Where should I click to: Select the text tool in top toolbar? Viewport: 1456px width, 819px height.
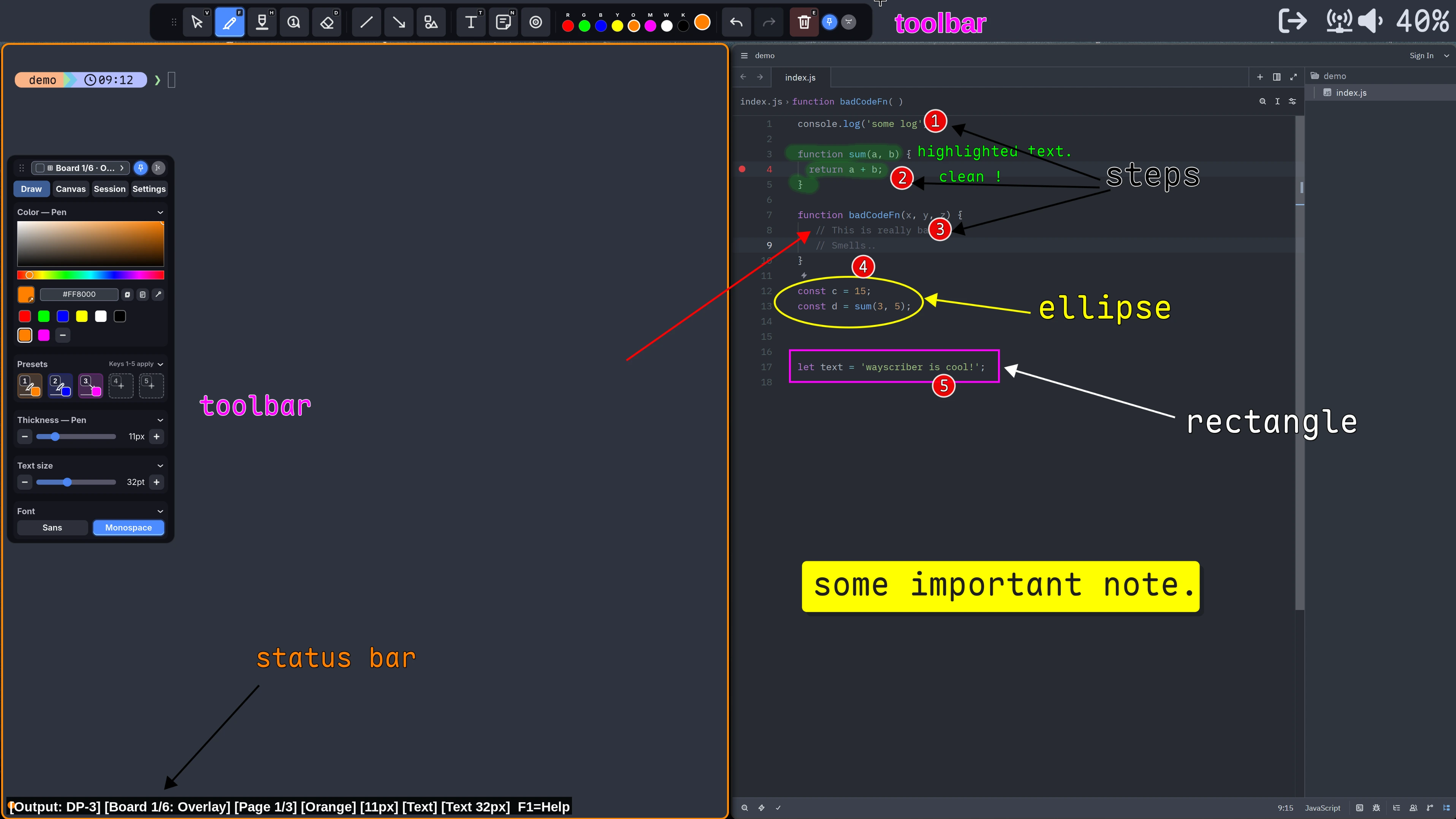point(471,22)
